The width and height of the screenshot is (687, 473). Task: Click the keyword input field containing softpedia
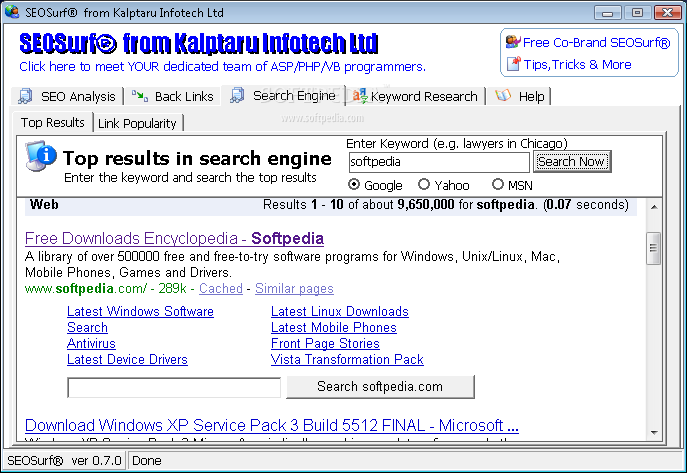[x=439, y=162]
